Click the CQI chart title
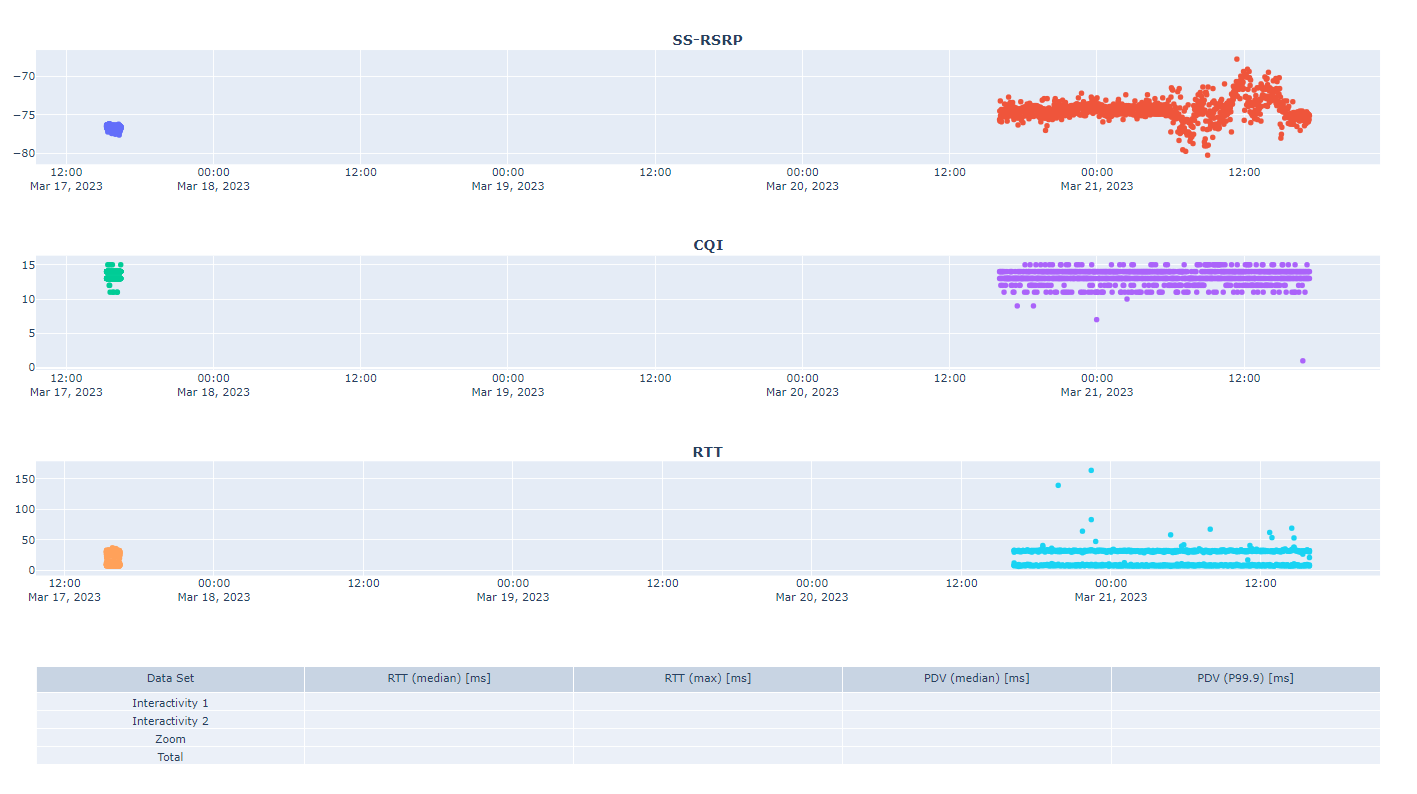Viewport: 1417px width, 794px height. [708, 245]
